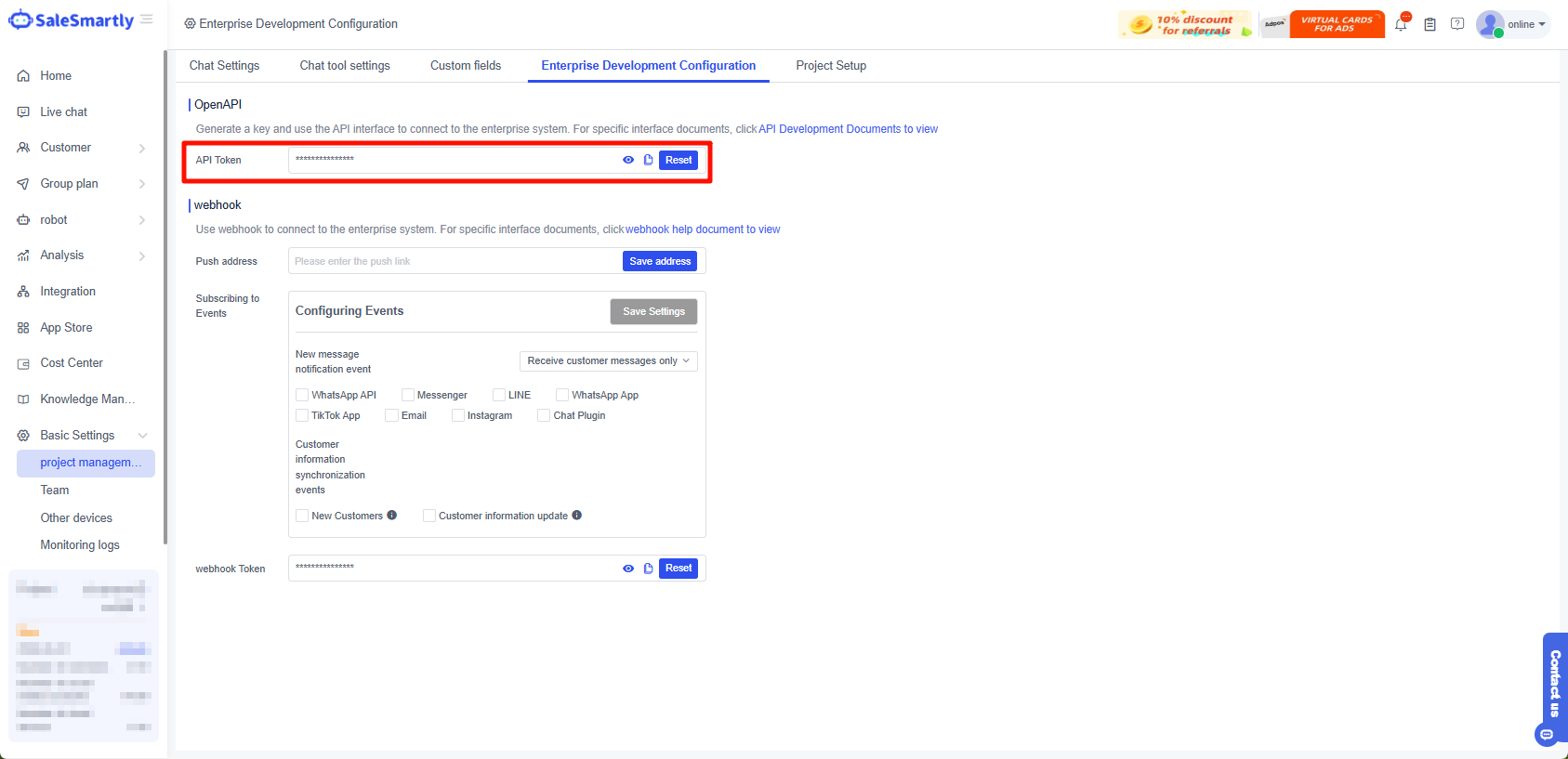Switch to the Chat Settings tab
The width and height of the screenshot is (1568, 759).
[224, 66]
